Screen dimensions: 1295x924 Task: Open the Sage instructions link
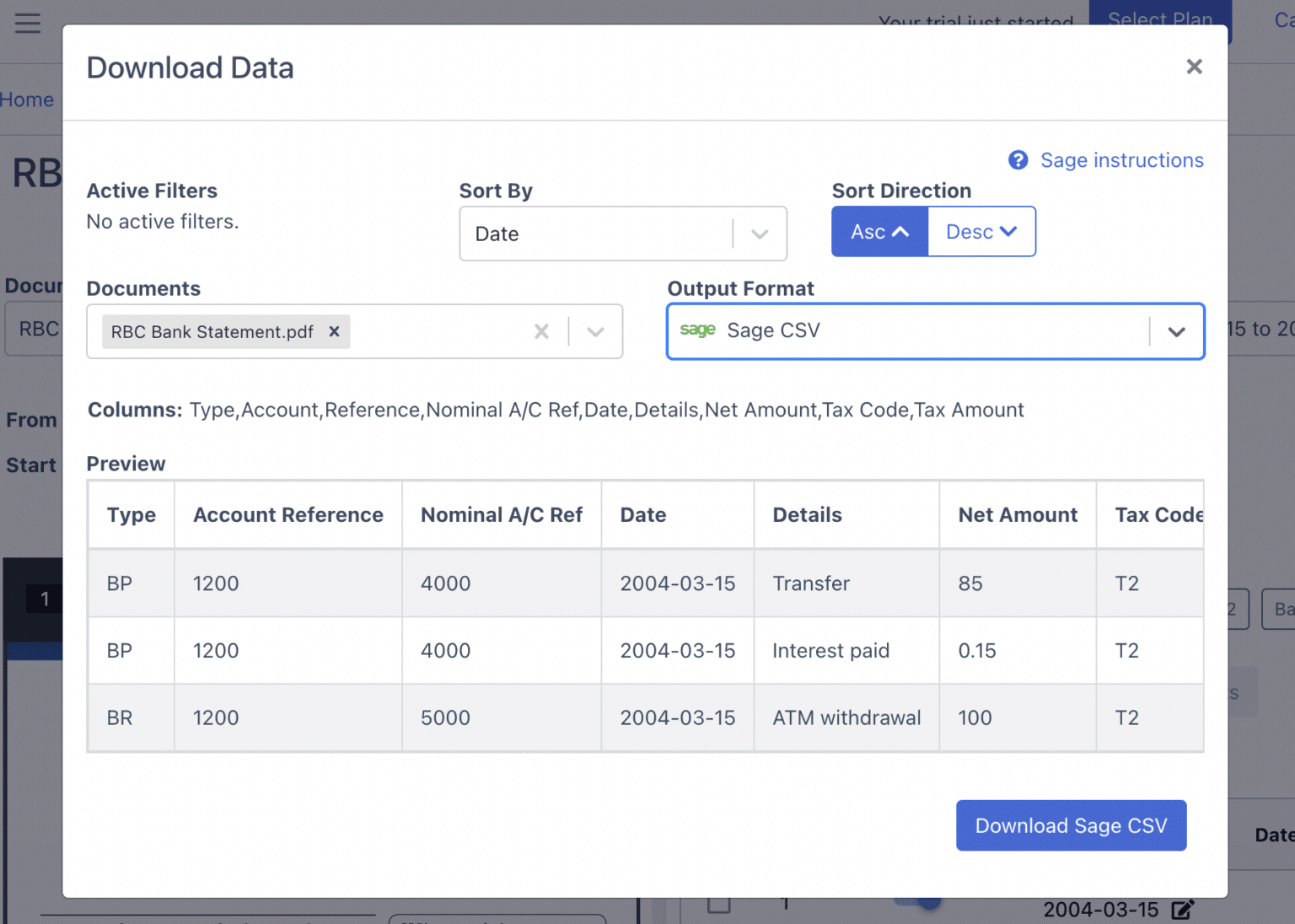point(1122,160)
